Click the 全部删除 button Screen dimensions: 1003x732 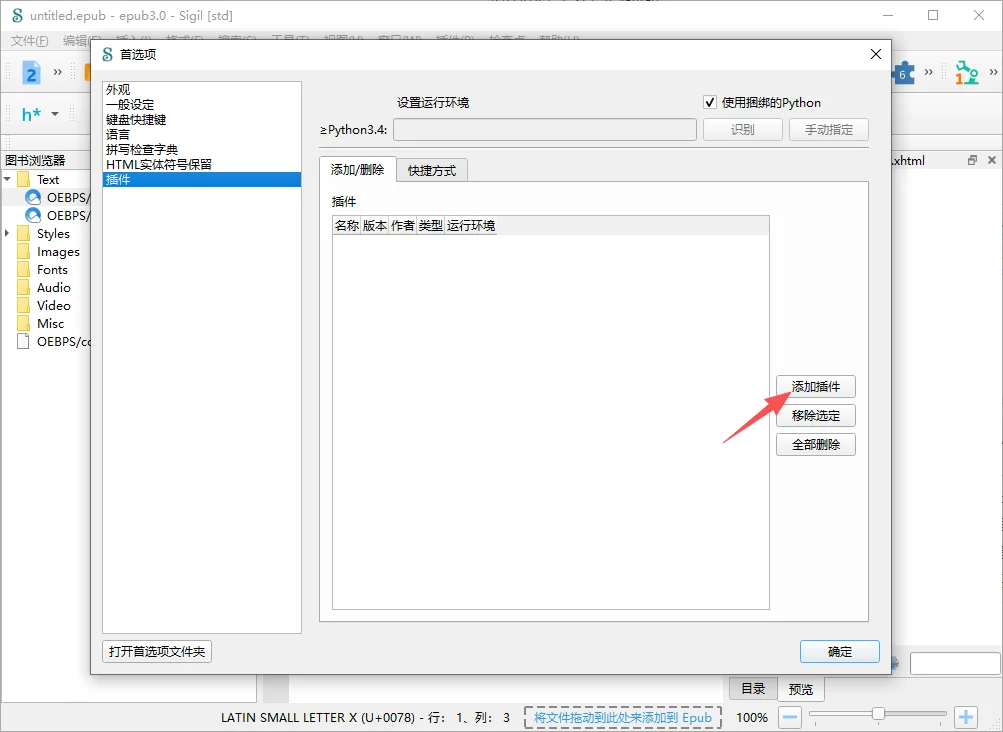click(x=816, y=444)
